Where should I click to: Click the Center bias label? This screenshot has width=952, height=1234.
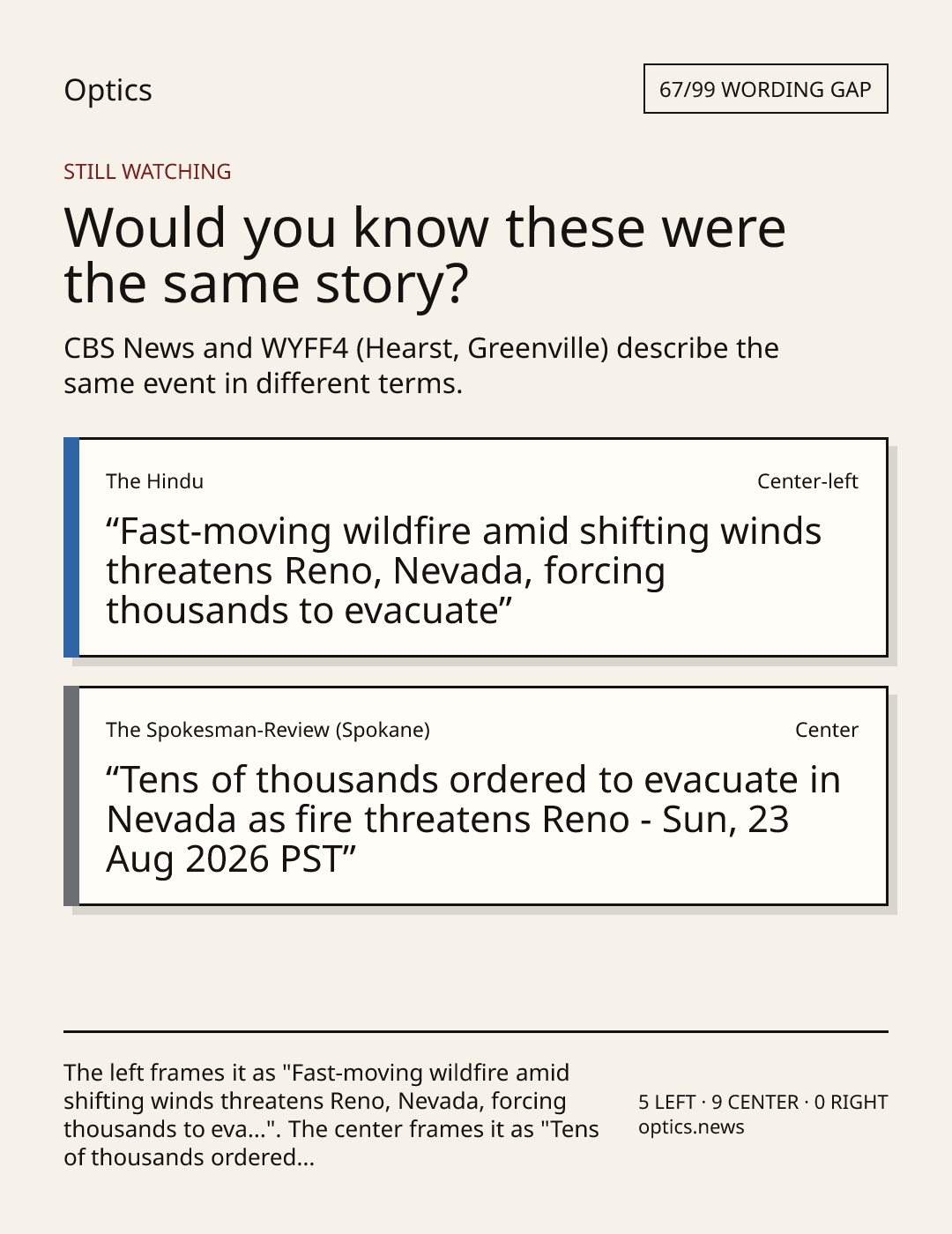coord(827,730)
